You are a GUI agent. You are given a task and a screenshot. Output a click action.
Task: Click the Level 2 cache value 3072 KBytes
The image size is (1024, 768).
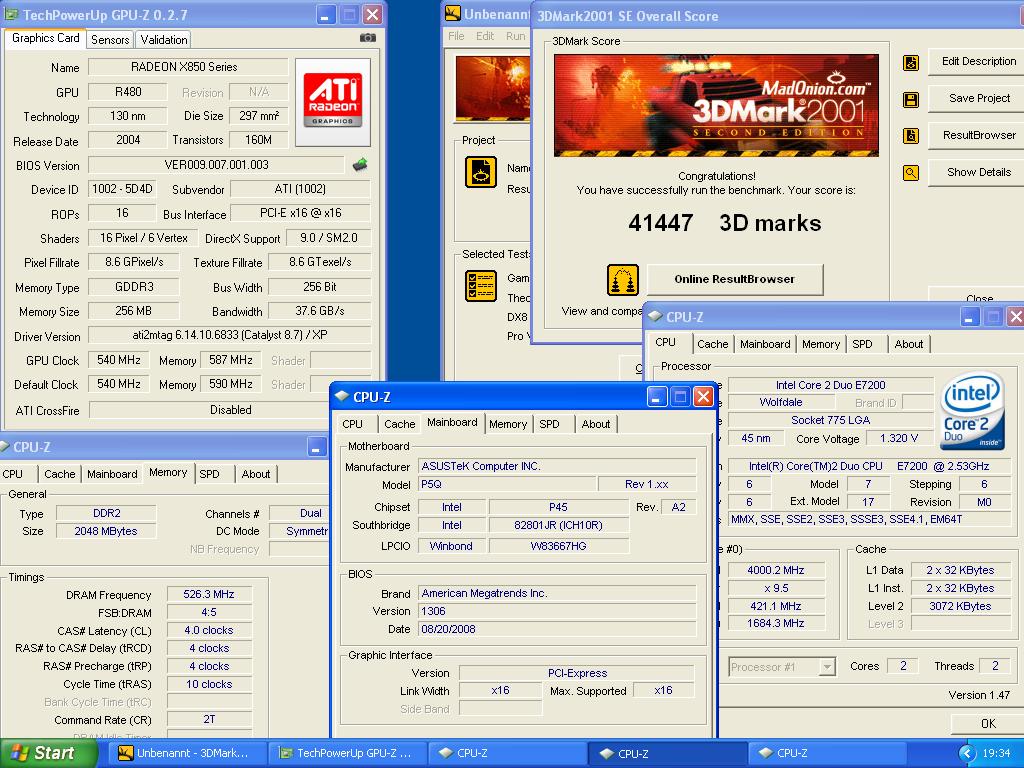(x=960, y=606)
